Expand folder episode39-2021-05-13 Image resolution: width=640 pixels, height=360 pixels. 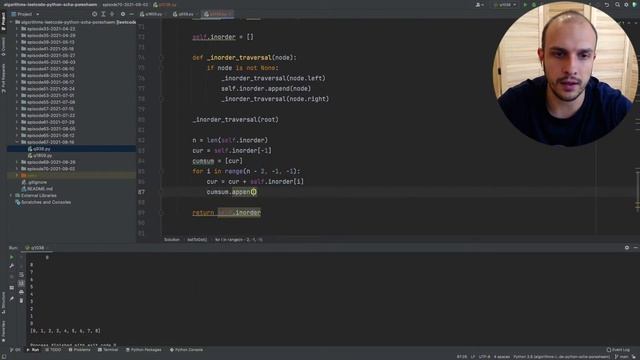coord(17,42)
